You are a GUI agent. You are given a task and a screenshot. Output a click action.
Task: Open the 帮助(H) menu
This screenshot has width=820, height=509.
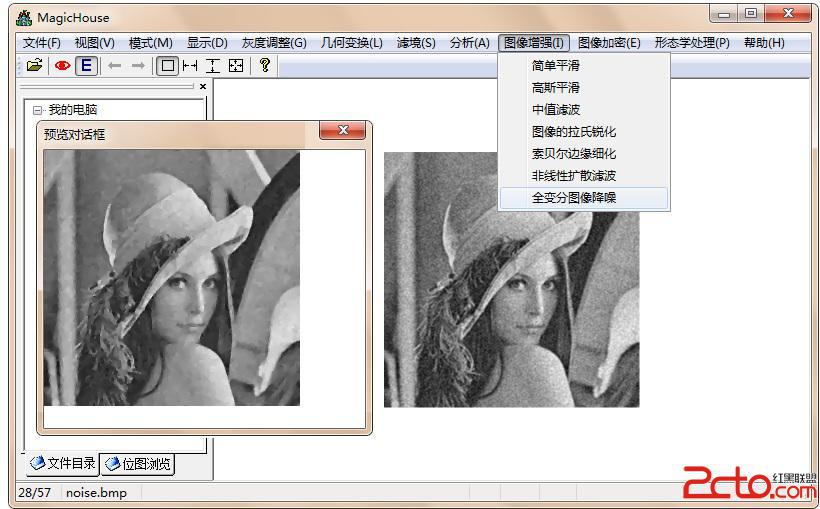pos(764,43)
